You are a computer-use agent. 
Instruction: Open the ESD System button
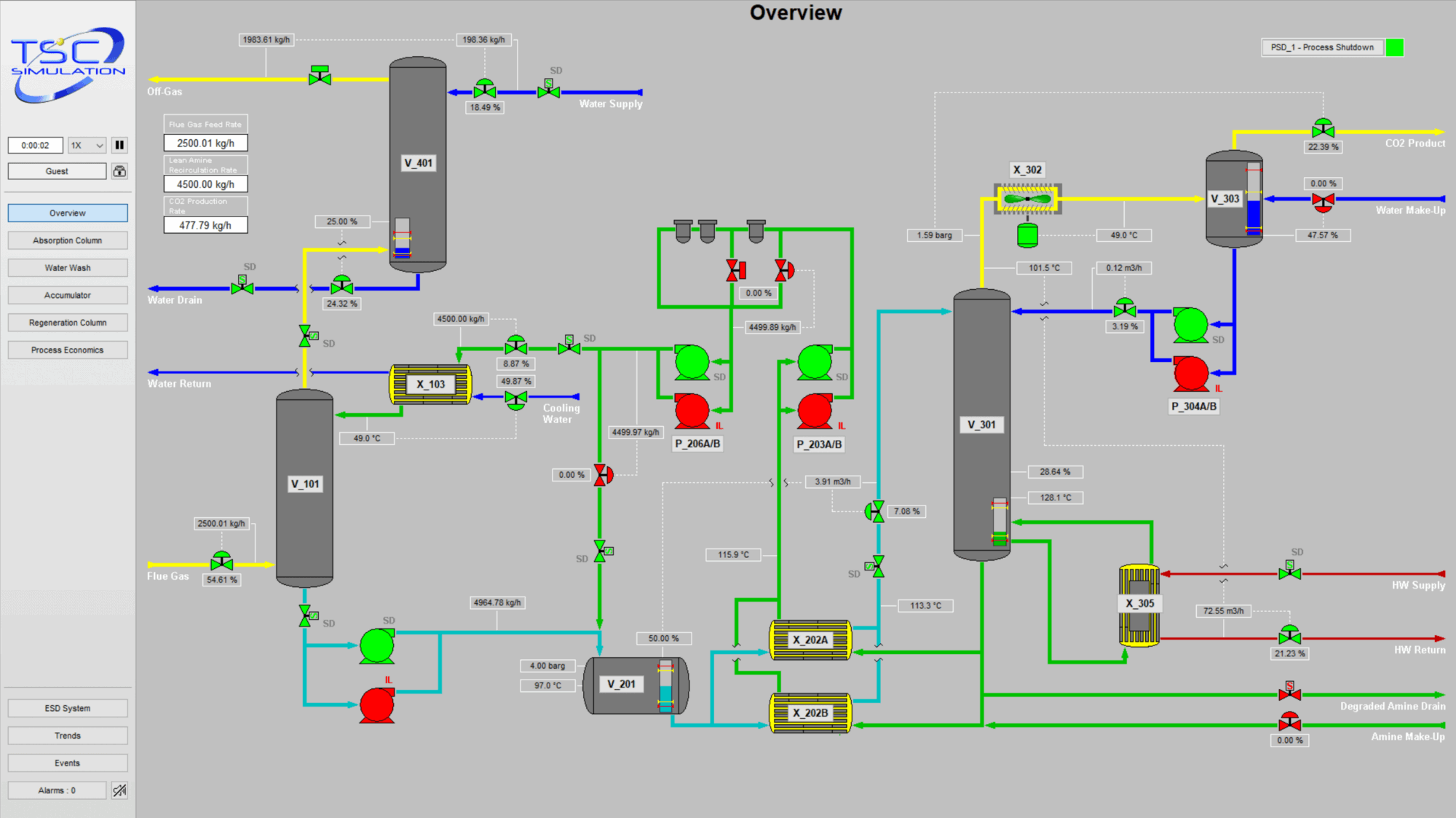point(68,708)
